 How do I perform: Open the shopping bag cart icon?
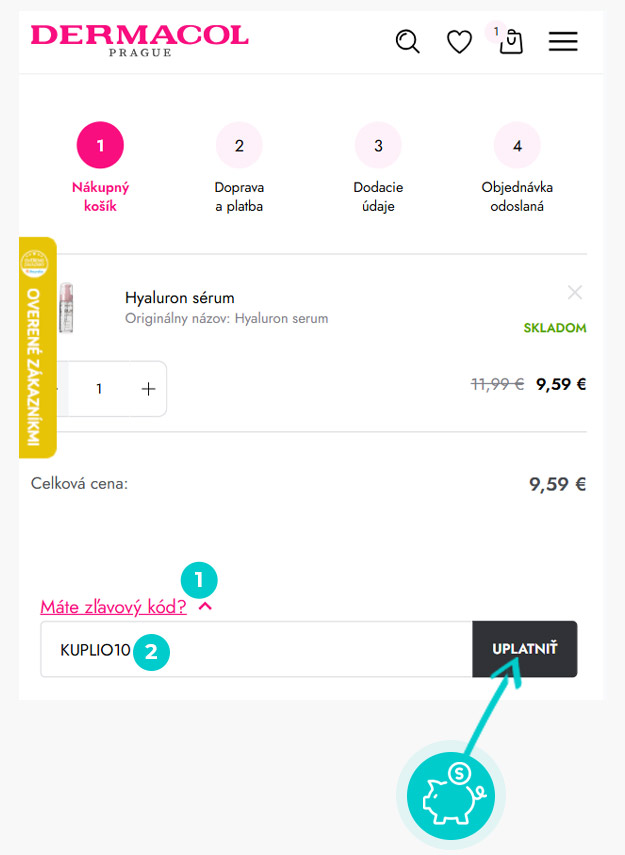coord(510,41)
